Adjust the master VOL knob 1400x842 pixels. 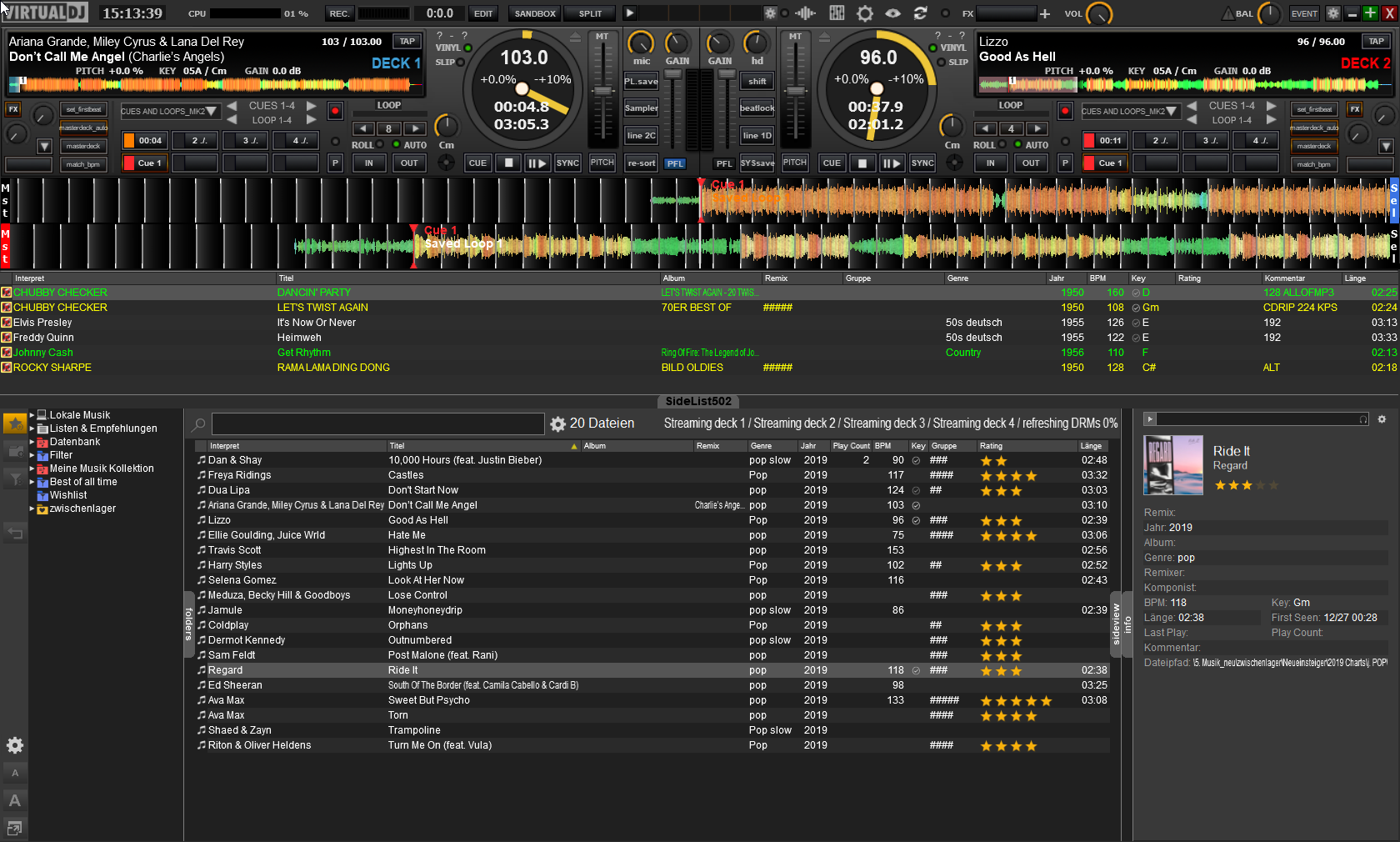point(1099,14)
